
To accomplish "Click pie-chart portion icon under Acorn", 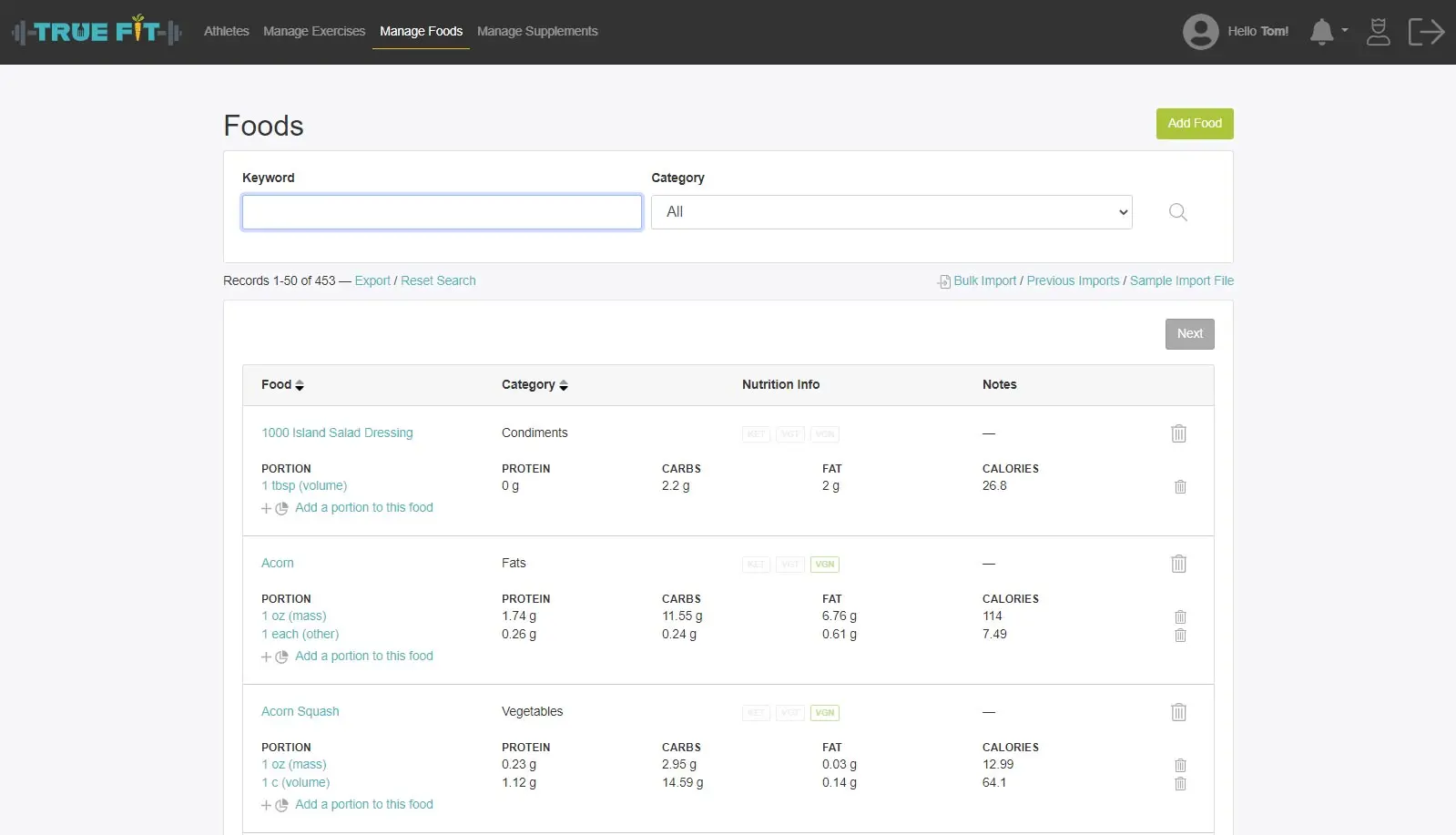I will [281, 657].
